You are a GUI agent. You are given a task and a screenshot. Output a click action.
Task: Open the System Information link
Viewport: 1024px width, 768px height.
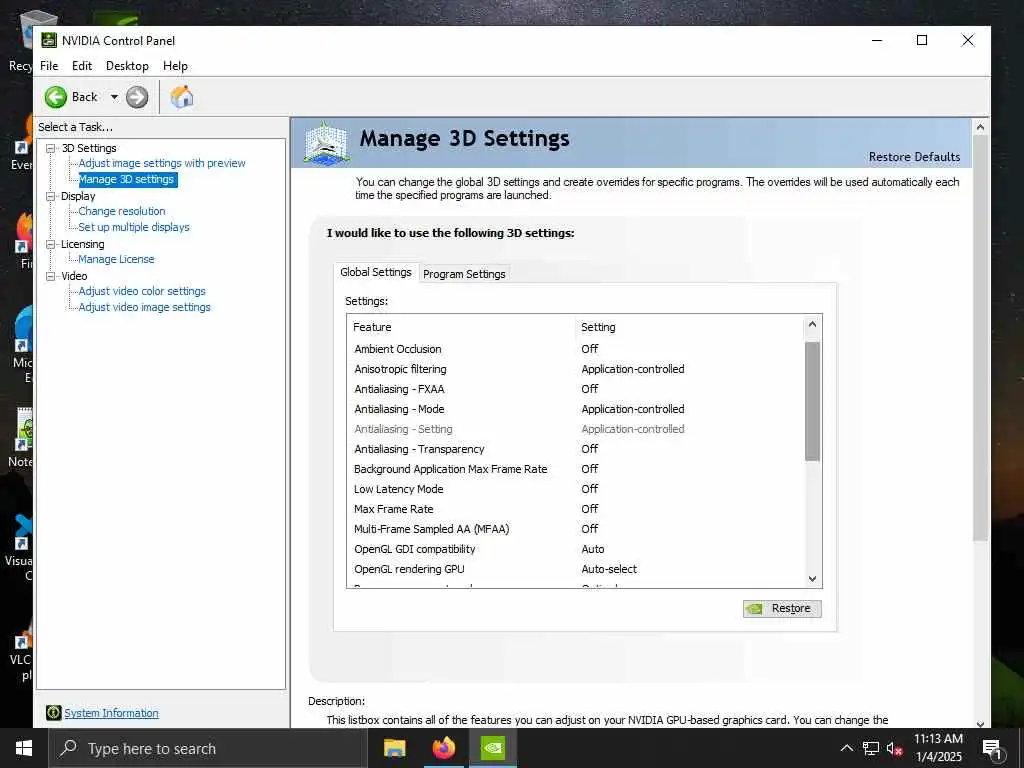(x=111, y=713)
